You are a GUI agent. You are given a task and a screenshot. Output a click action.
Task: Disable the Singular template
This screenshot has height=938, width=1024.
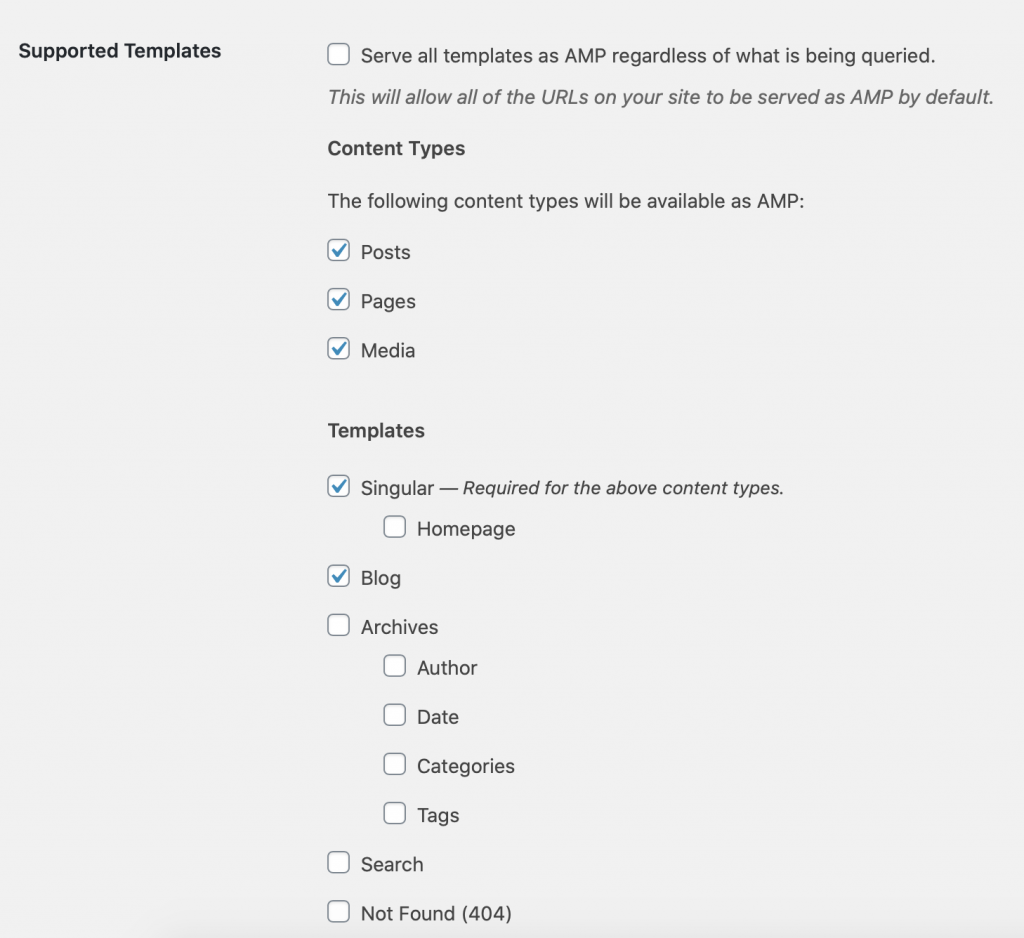[x=338, y=487]
